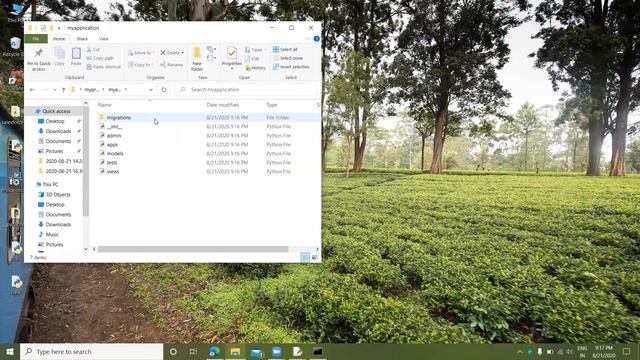The width and height of the screenshot is (640, 360).
Task: Open the Recent locations dropdown arrow
Action: tap(55, 89)
